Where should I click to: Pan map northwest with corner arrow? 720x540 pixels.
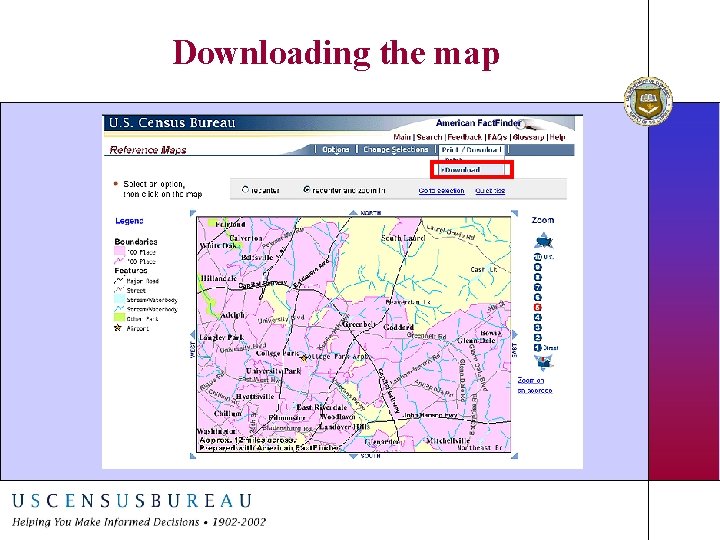(193, 213)
